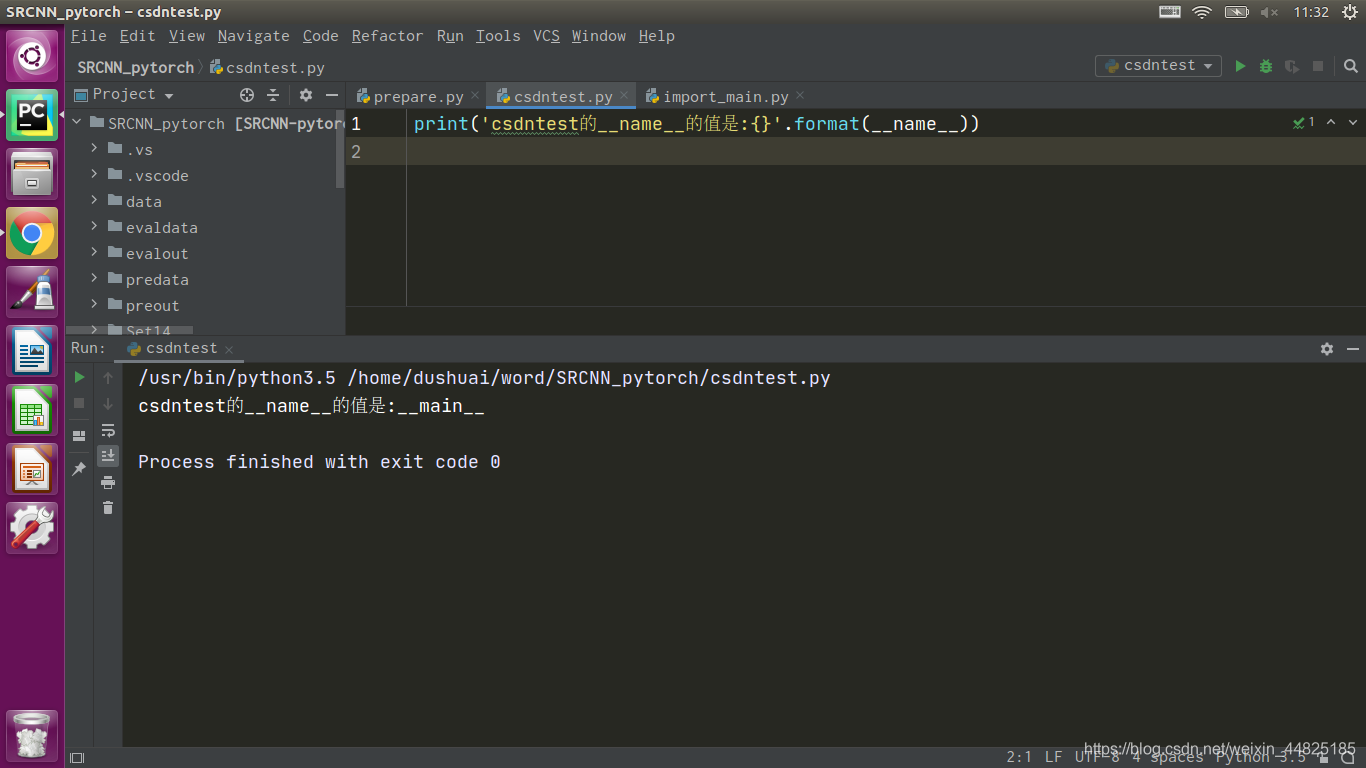The height and width of the screenshot is (768, 1366).
Task: Open Search Everywhere magnifier icon
Action: (1350, 66)
